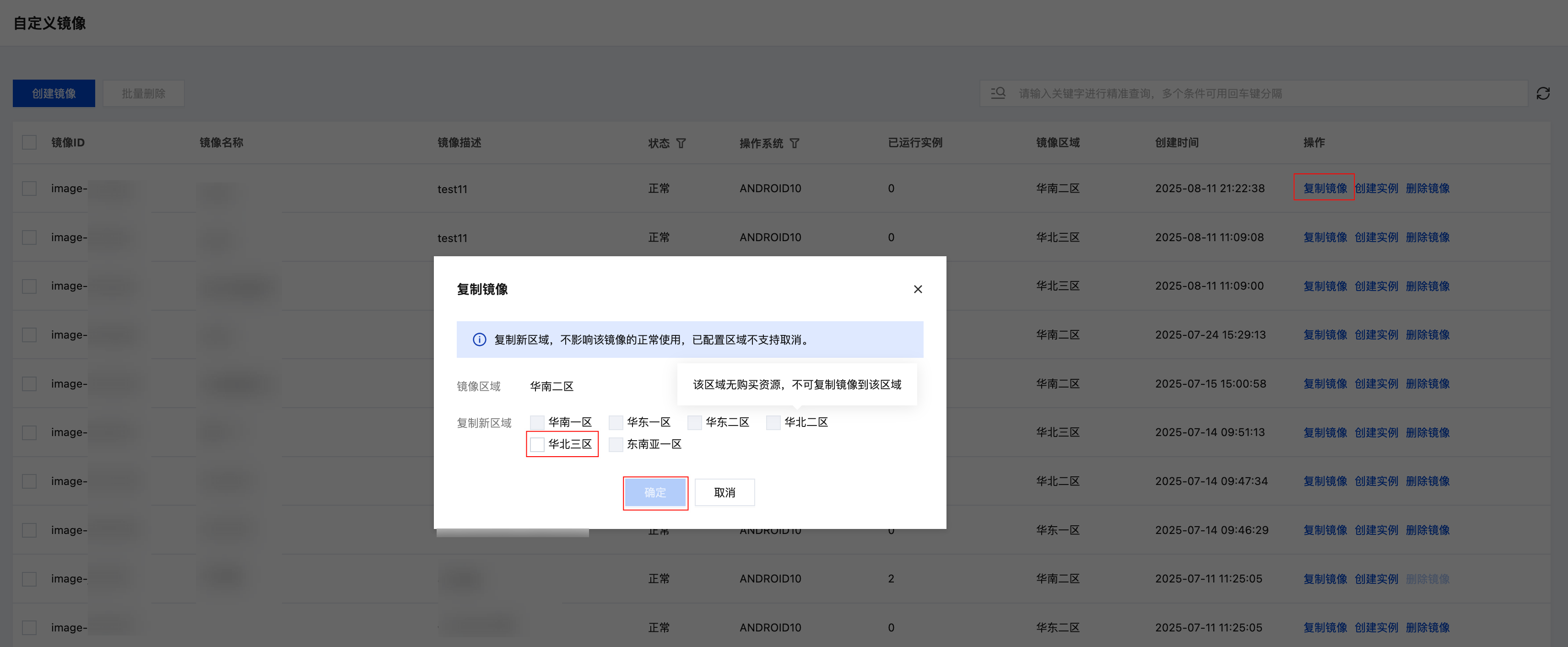This screenshot has height=647, width=1568.
Task: Click 删除镜像 for row 2025-07-14 09:47:34
Action: point(1427,481)
